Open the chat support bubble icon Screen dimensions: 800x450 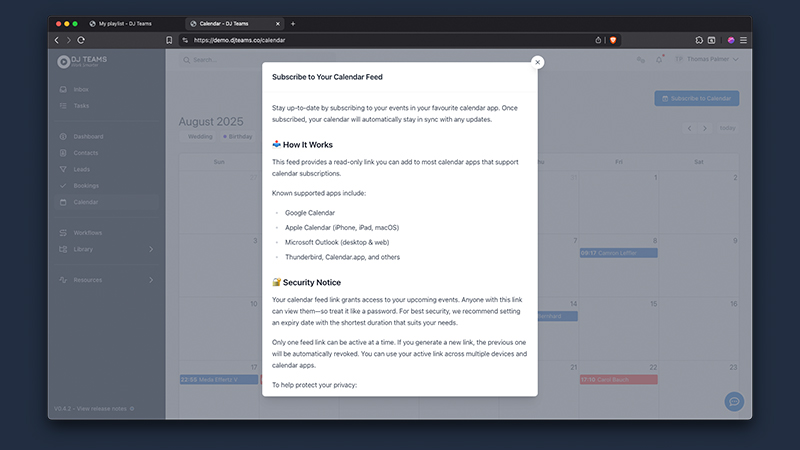coord(734,401)
